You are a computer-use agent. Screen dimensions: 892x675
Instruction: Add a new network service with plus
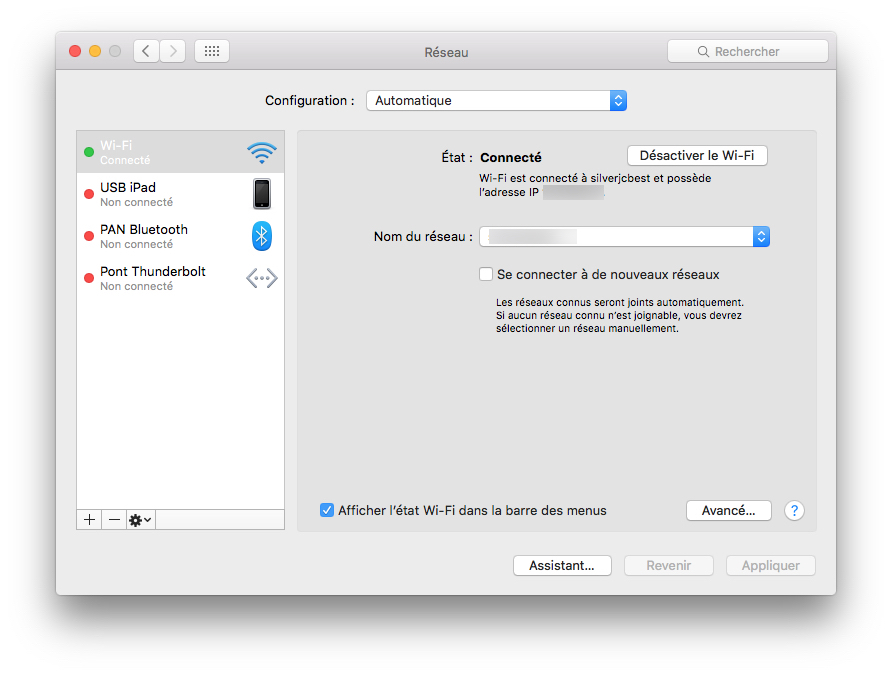coord(89,520)
